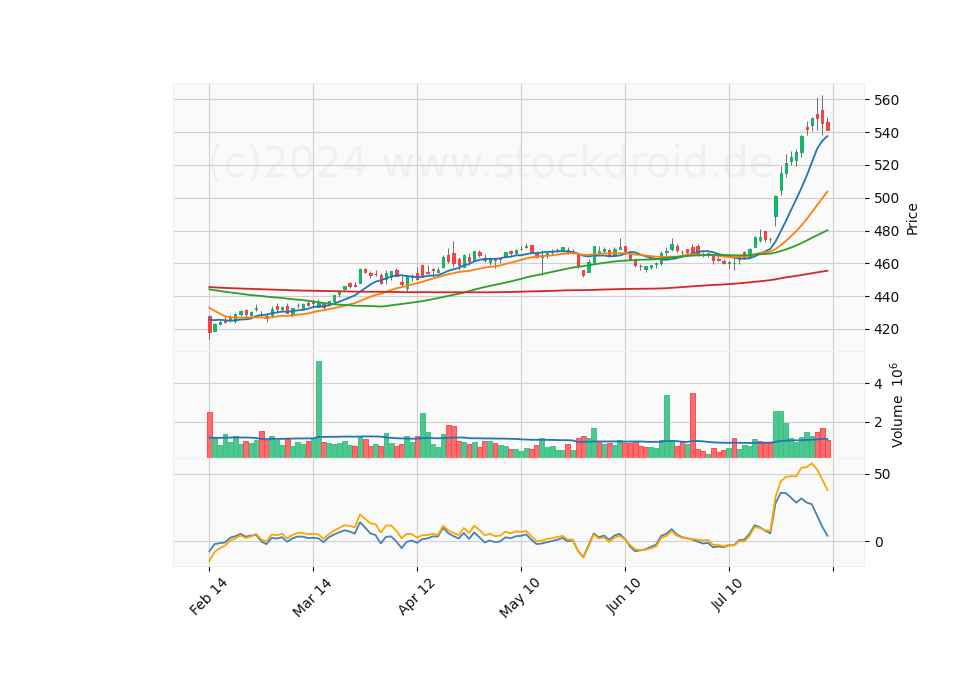
Task: Click the right end of the red moving average line
Action: click(x=828, y=271)
